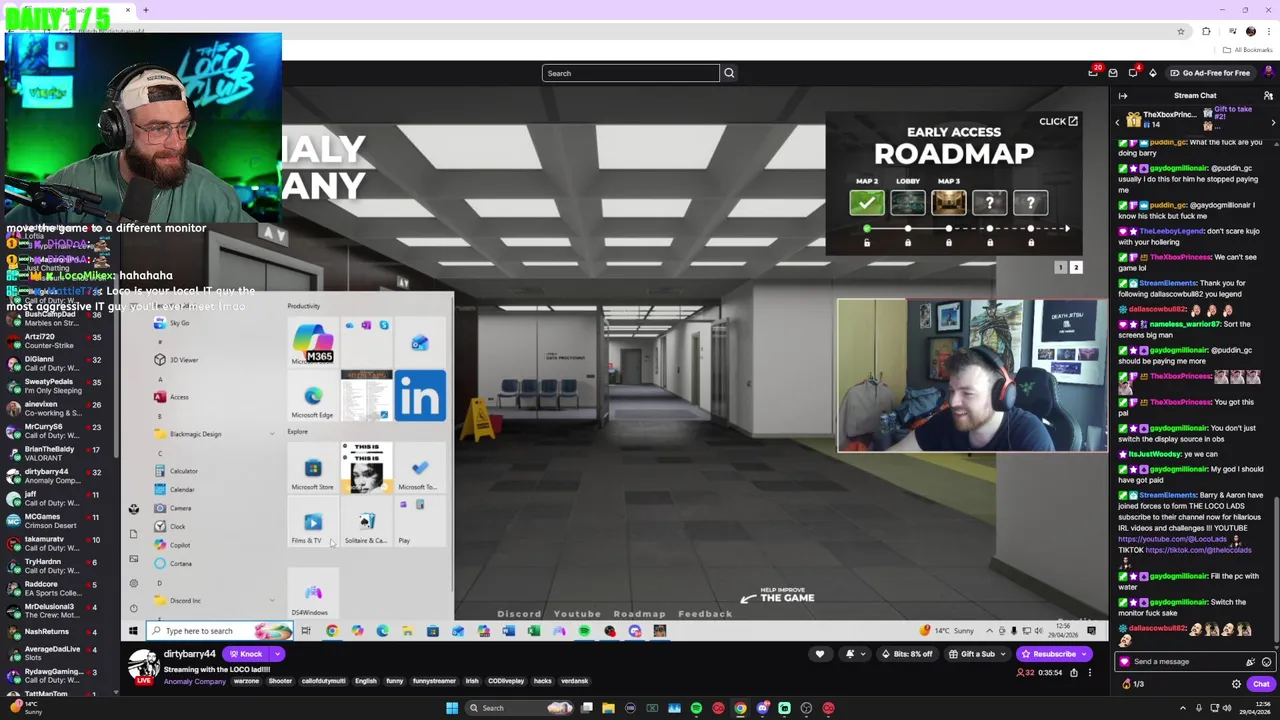Open Microsoft Edge tile in Start menu
The height and width of the screenshot is (720, 1280).
tap(312, 396)
